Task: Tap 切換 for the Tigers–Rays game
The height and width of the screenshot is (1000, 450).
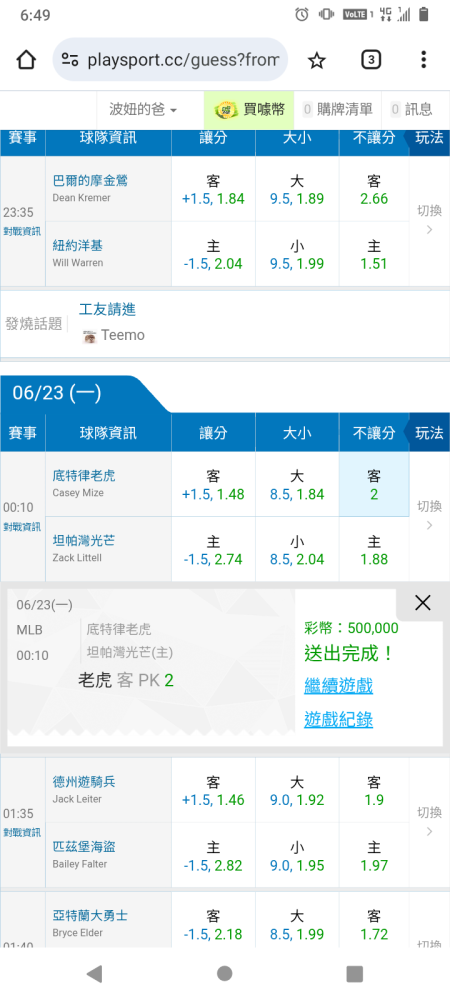Action: pyautogui.click(x=430, y=515)
